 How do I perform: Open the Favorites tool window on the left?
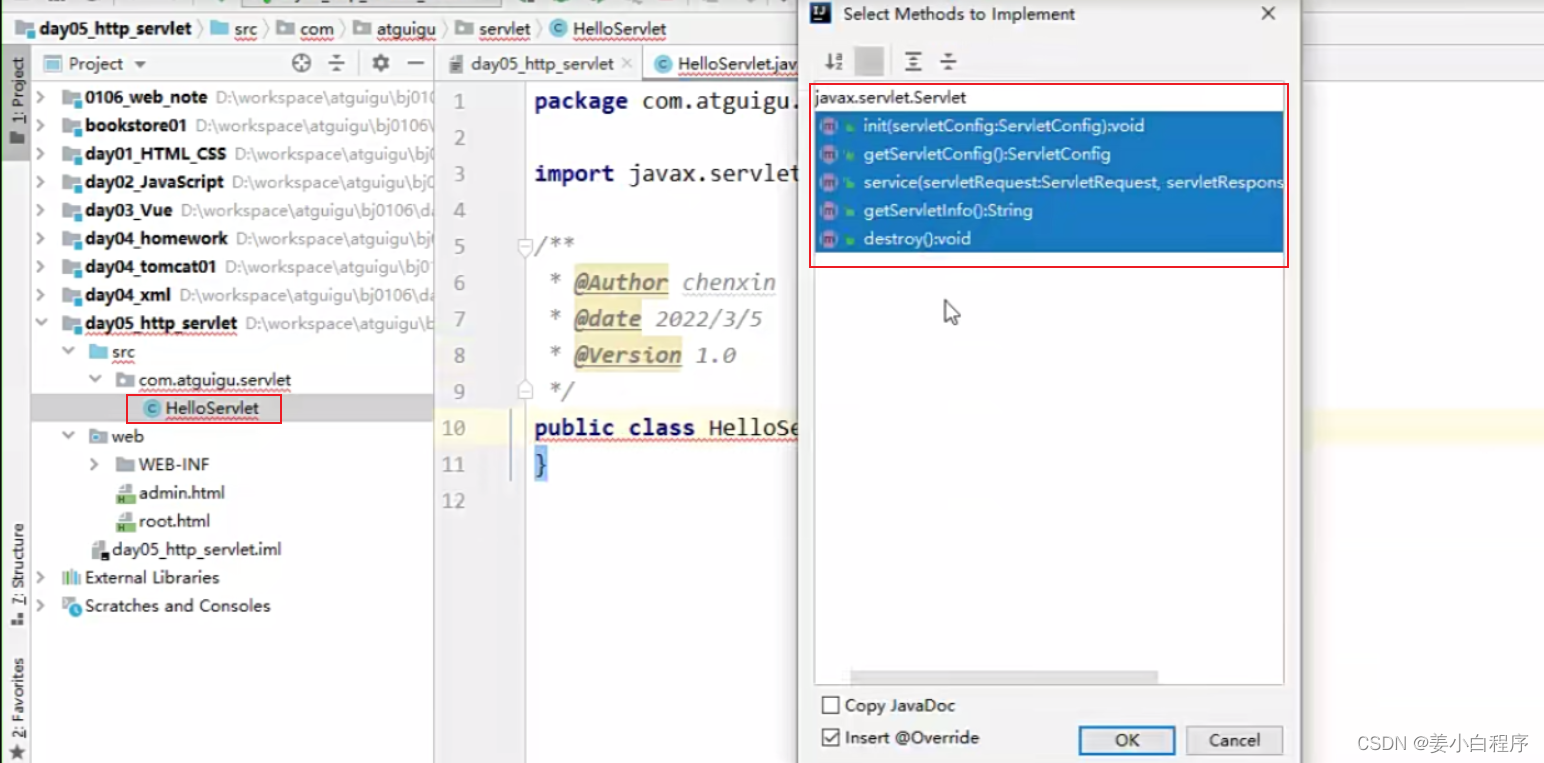[14, 700]
